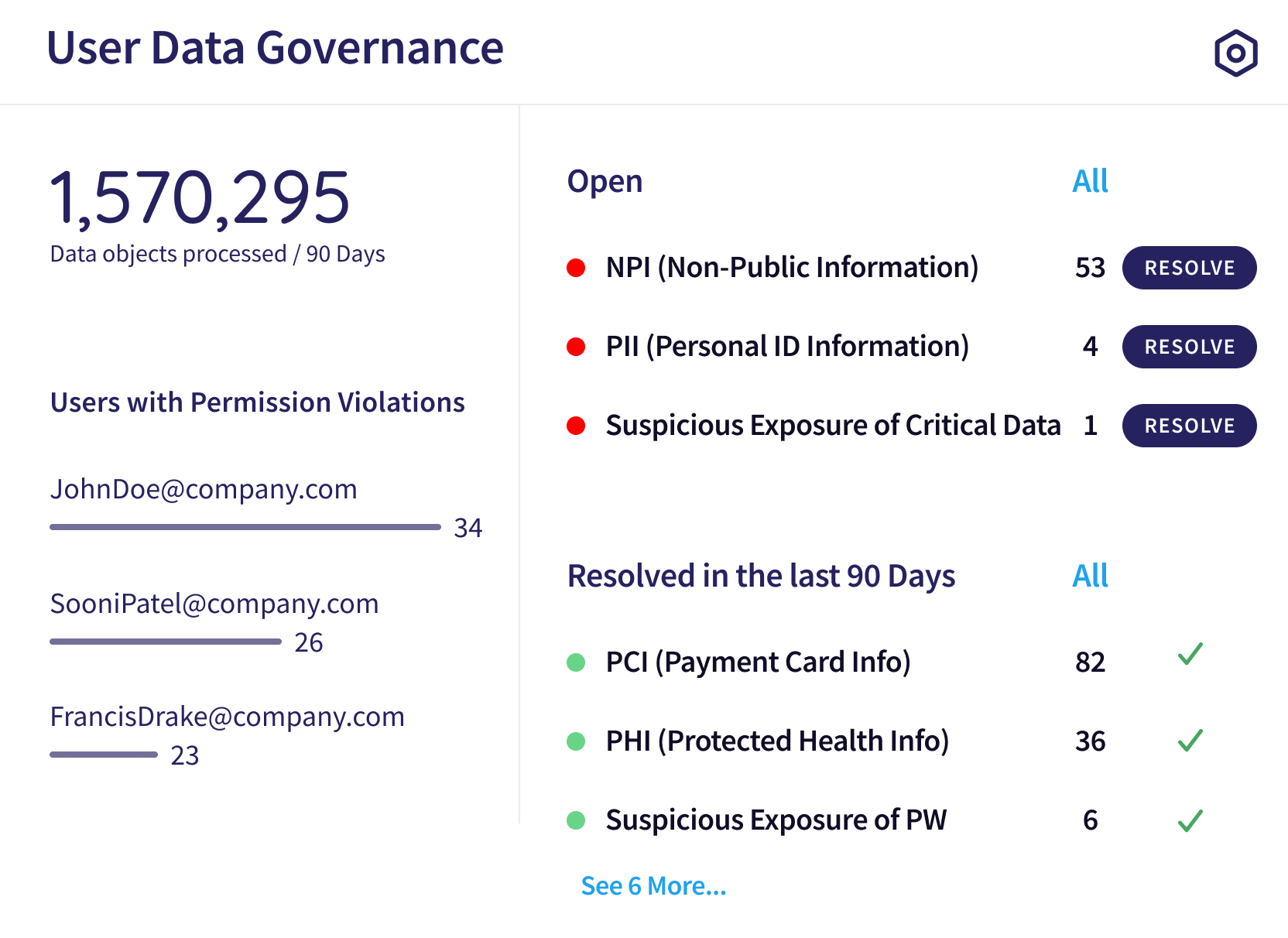Click red status dot beside PII

click(576, 347)
